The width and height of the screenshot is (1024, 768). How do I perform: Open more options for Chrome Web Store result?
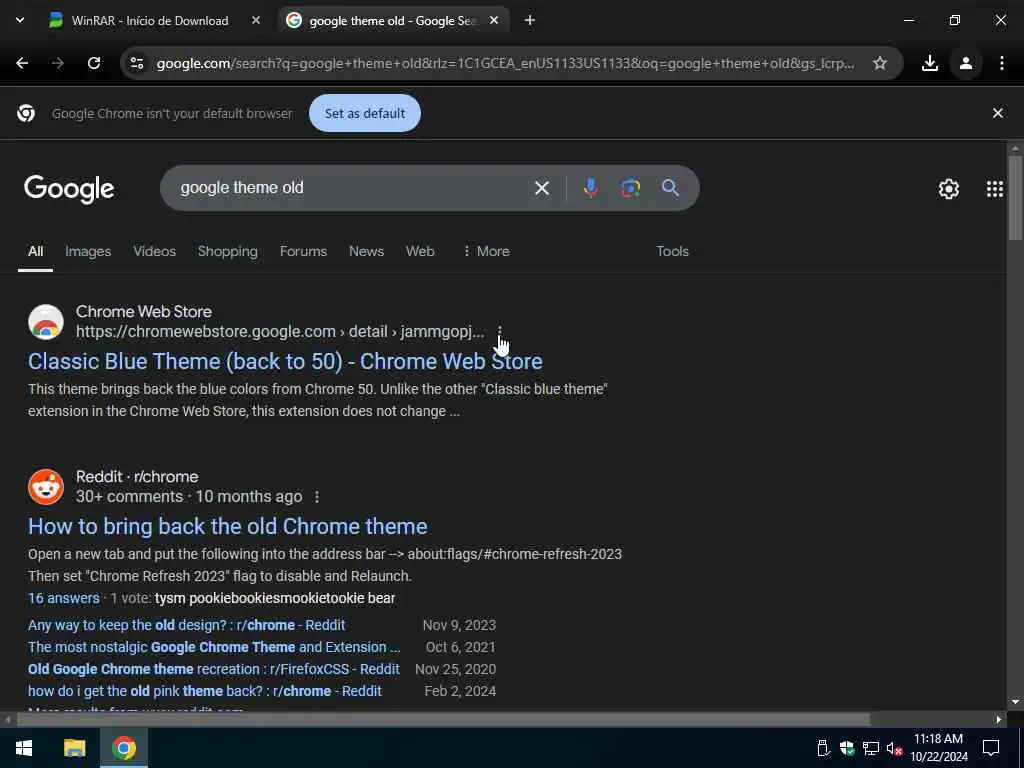(500, 332)
